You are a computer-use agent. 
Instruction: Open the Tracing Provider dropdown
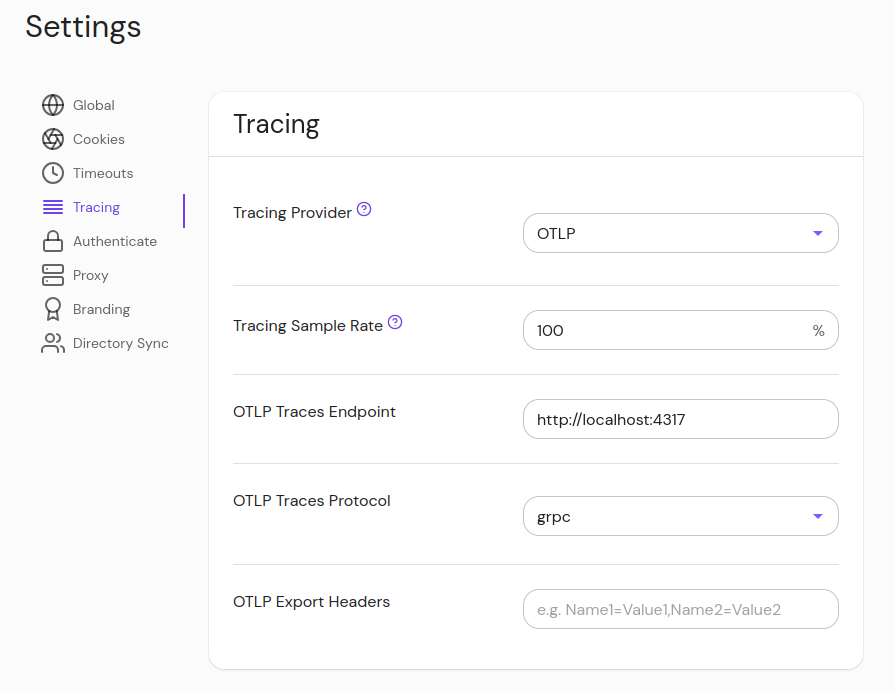click(680, 233)
